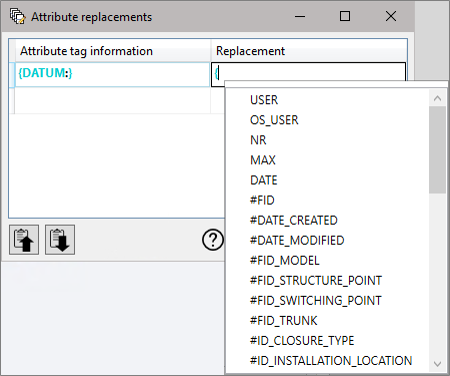This screenshot has height=376, width=450.
Task: Click the list scrollbar up arrow
Action: coord(438,98)
